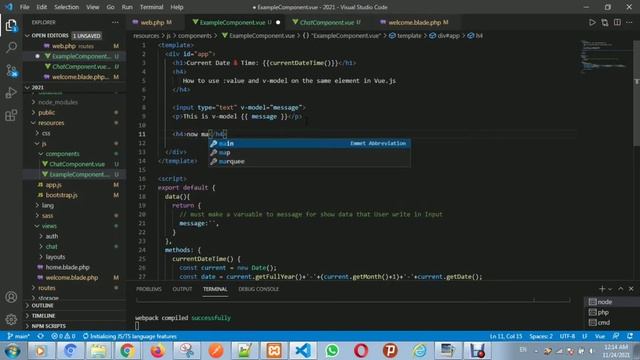Click the Vue language mode selector
The image size is (640, 360).
coord(600,336)
